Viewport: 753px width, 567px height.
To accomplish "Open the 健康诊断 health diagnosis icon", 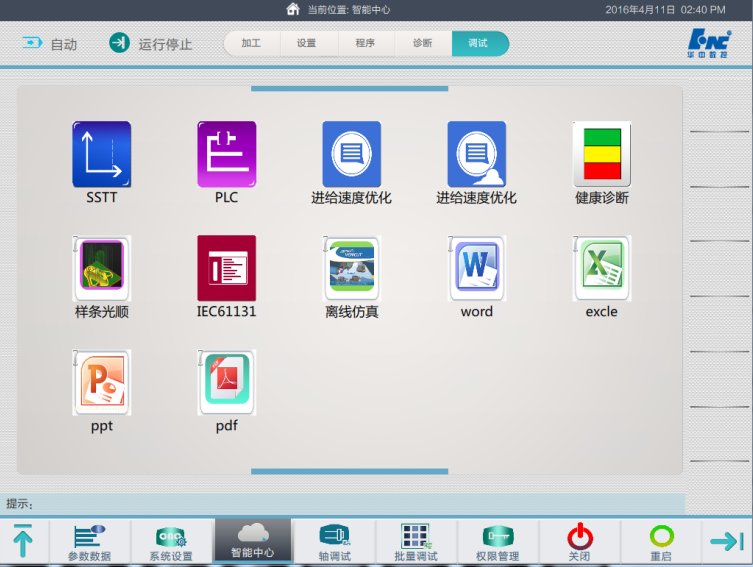I will (601, 155).
